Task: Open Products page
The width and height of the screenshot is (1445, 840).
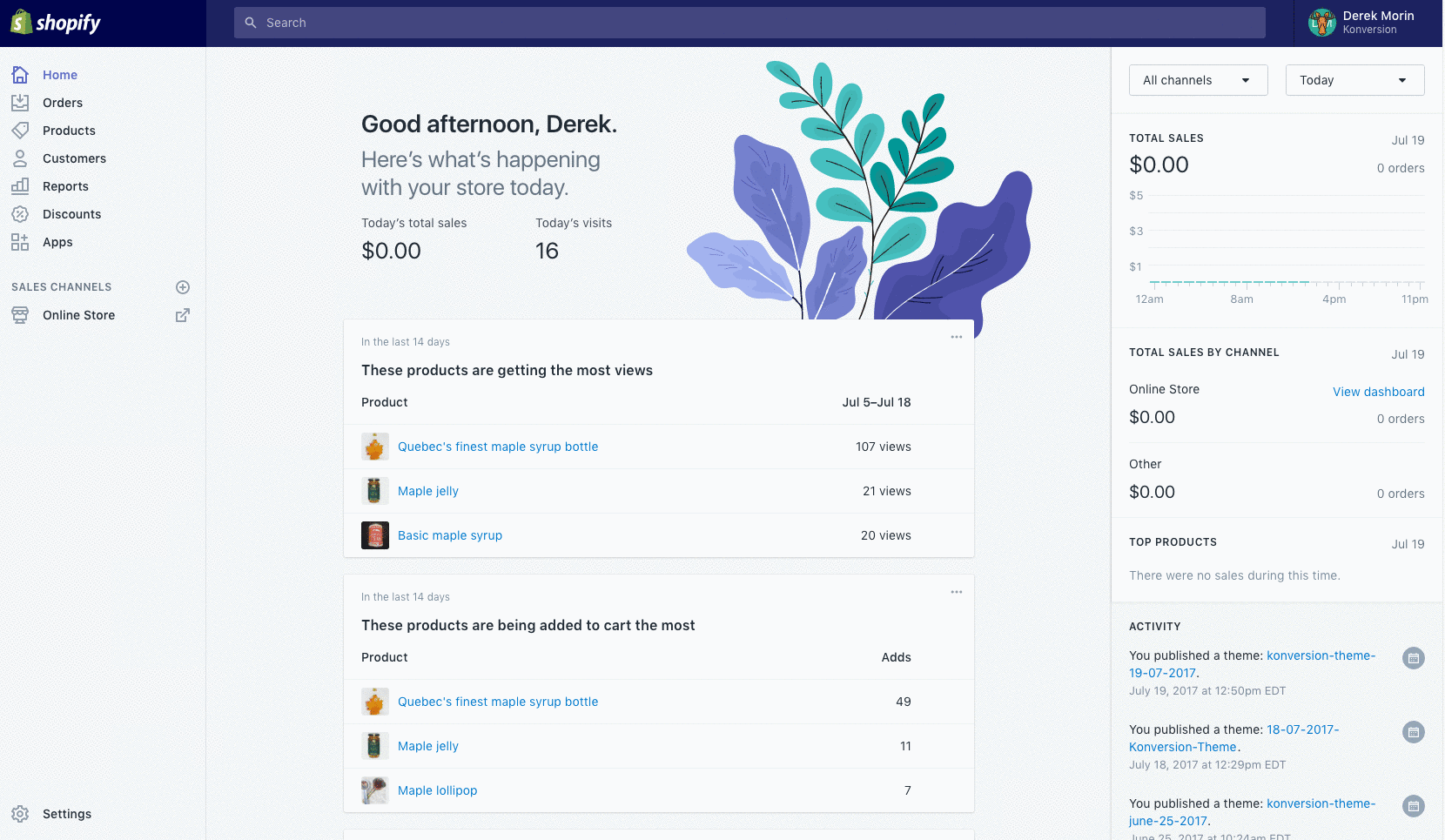Action: click(x=69, y=131)
